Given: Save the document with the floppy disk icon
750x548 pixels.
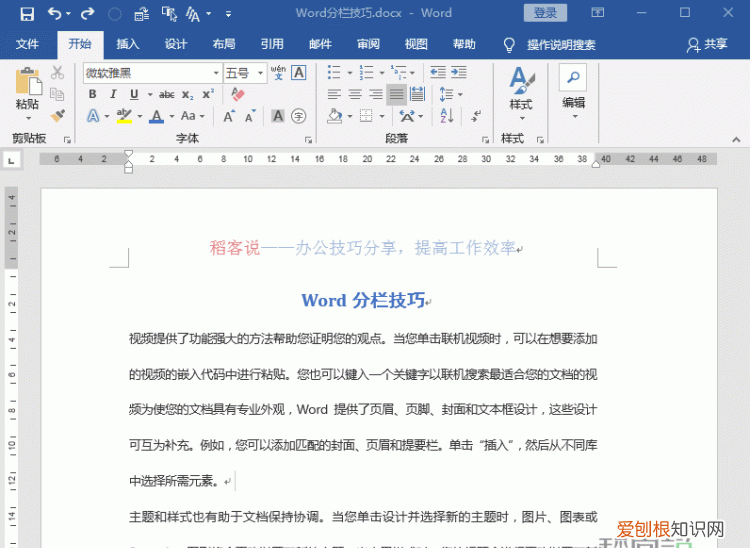Looking at the screenshot, I should [x=27, y=14].
